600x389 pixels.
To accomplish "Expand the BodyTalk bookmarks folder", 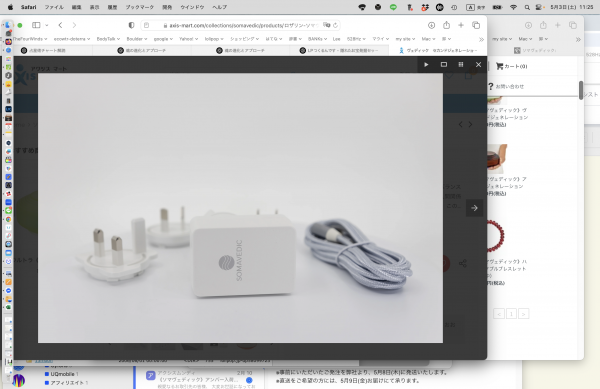I will 108,39.
